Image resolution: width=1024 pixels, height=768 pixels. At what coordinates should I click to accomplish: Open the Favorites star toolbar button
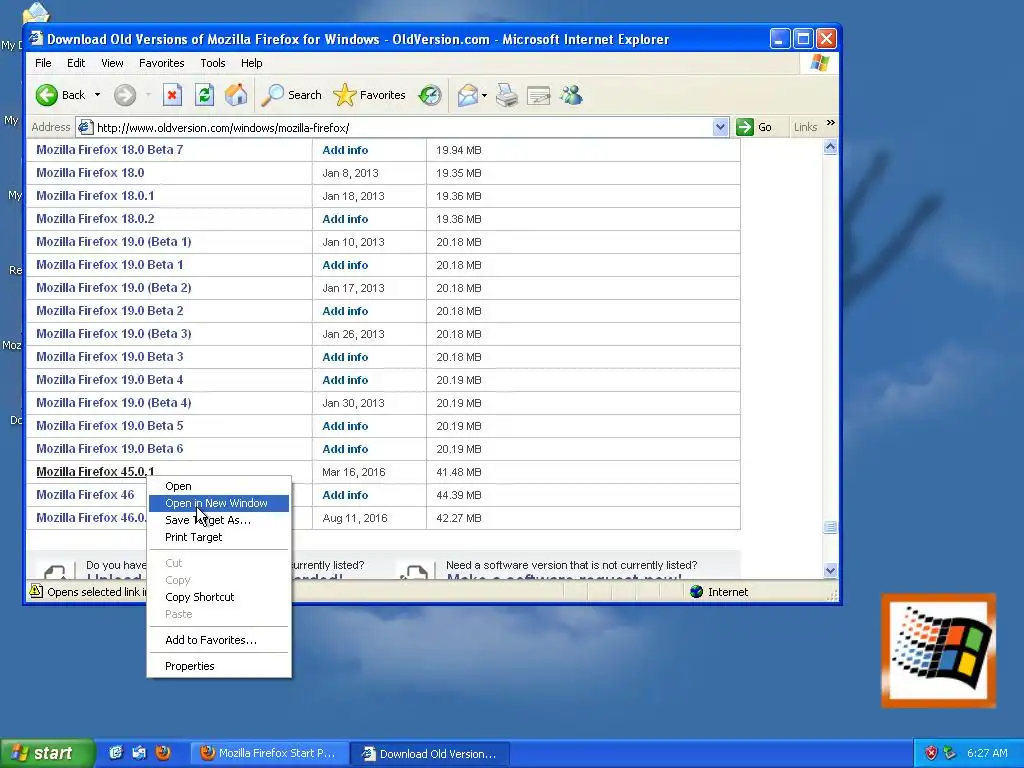coord(370,95)
